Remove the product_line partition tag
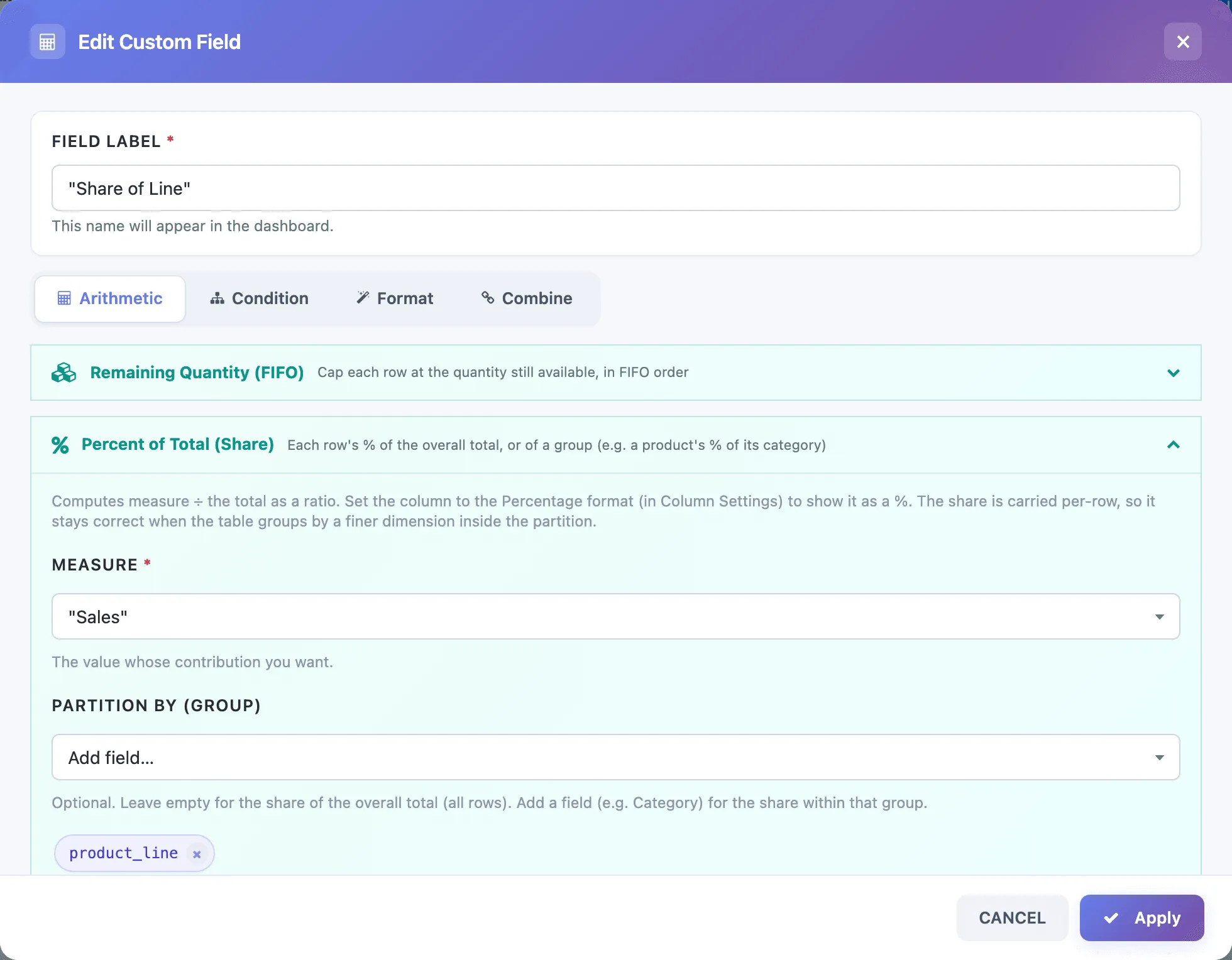 pos(197,854)
